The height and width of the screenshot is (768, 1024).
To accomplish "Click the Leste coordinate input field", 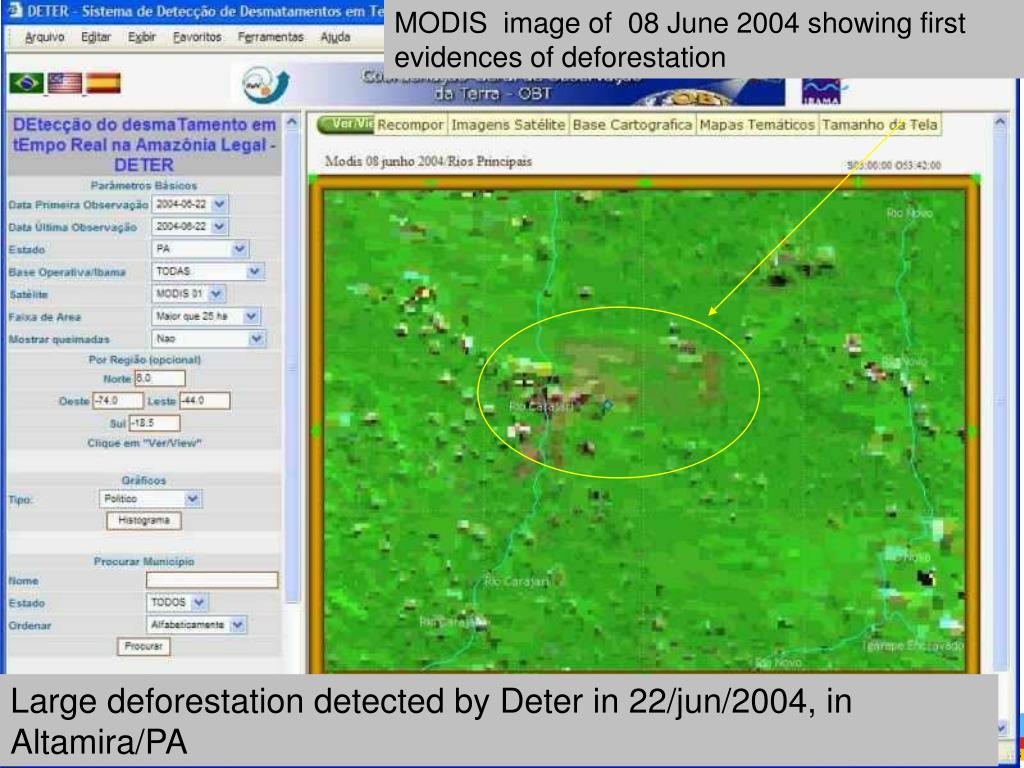I will point(204,400).
